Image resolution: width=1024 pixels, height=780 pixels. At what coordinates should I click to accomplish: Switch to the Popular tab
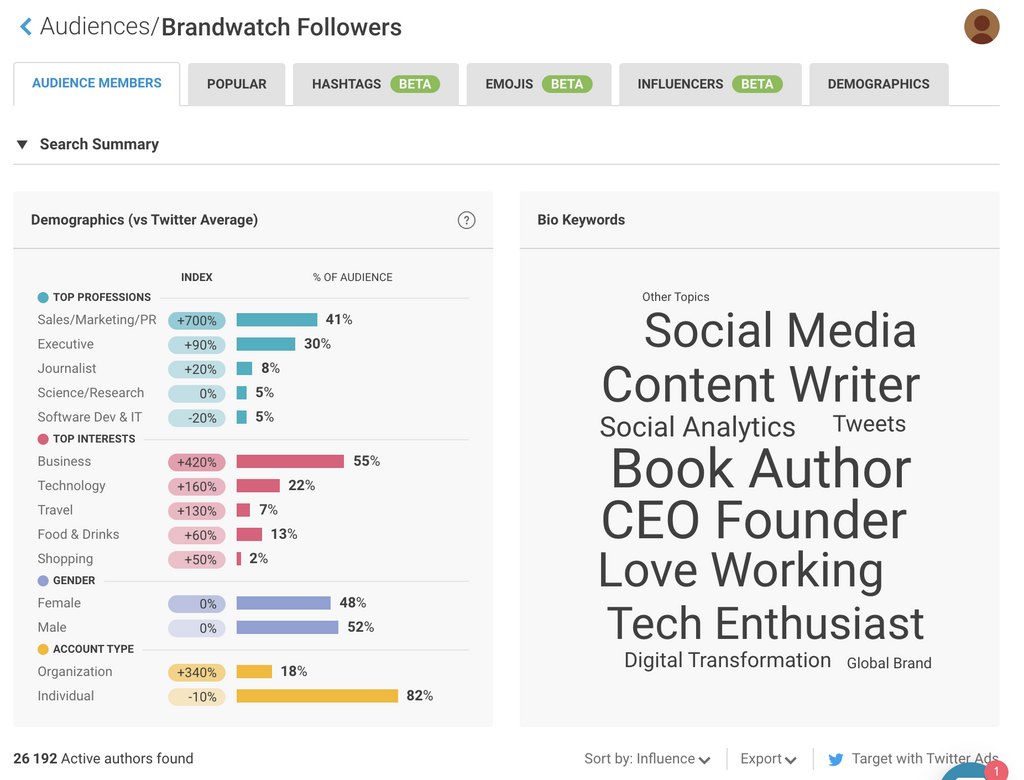click(x=237, y=84)
